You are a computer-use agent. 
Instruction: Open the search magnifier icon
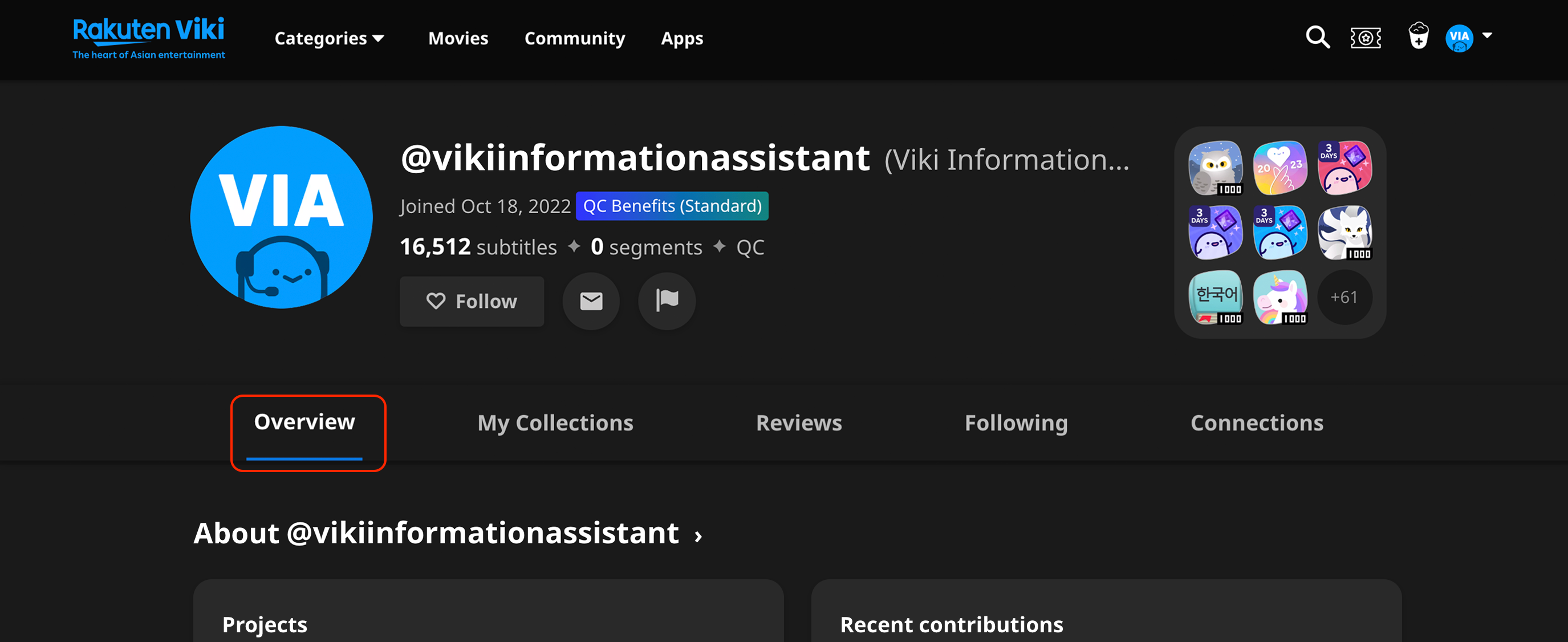(x=1317, y=37)
